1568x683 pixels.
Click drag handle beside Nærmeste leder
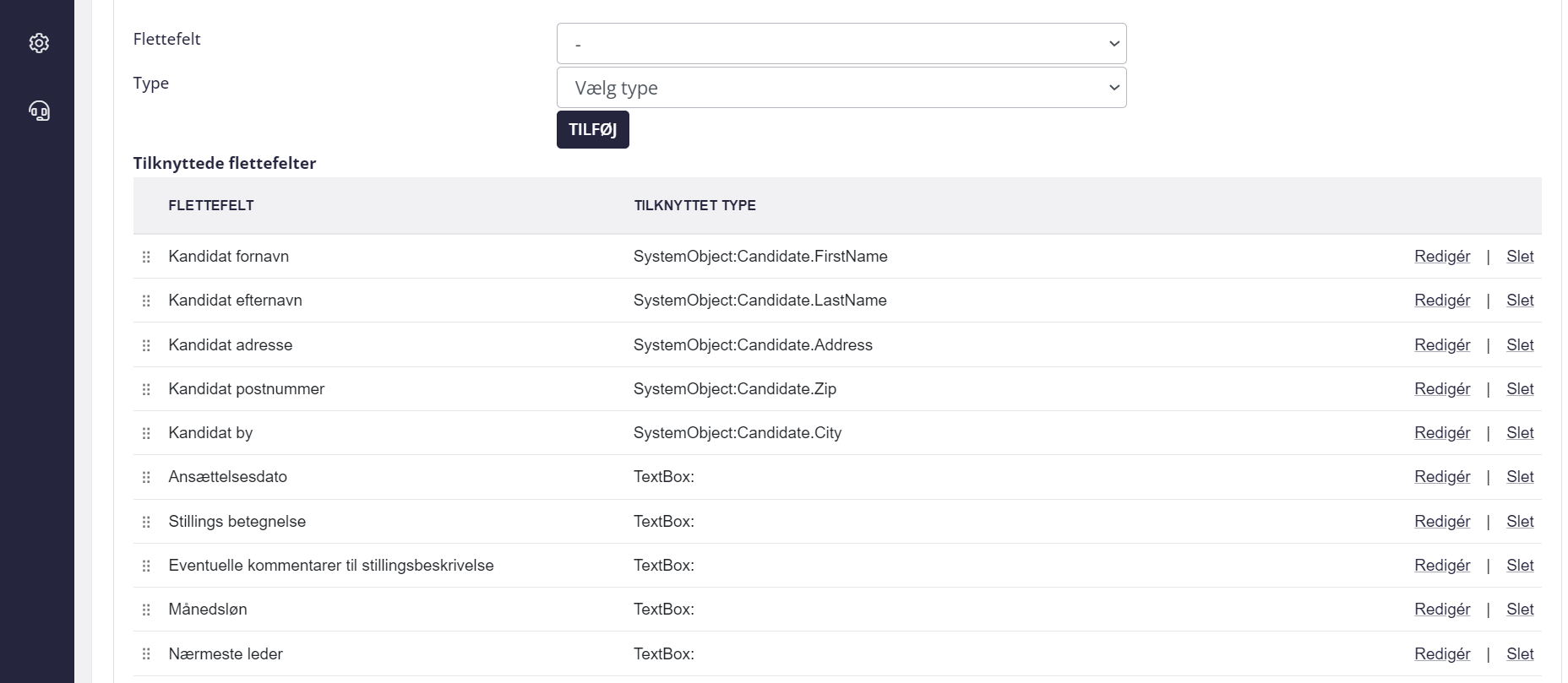(x=146, y=654)
